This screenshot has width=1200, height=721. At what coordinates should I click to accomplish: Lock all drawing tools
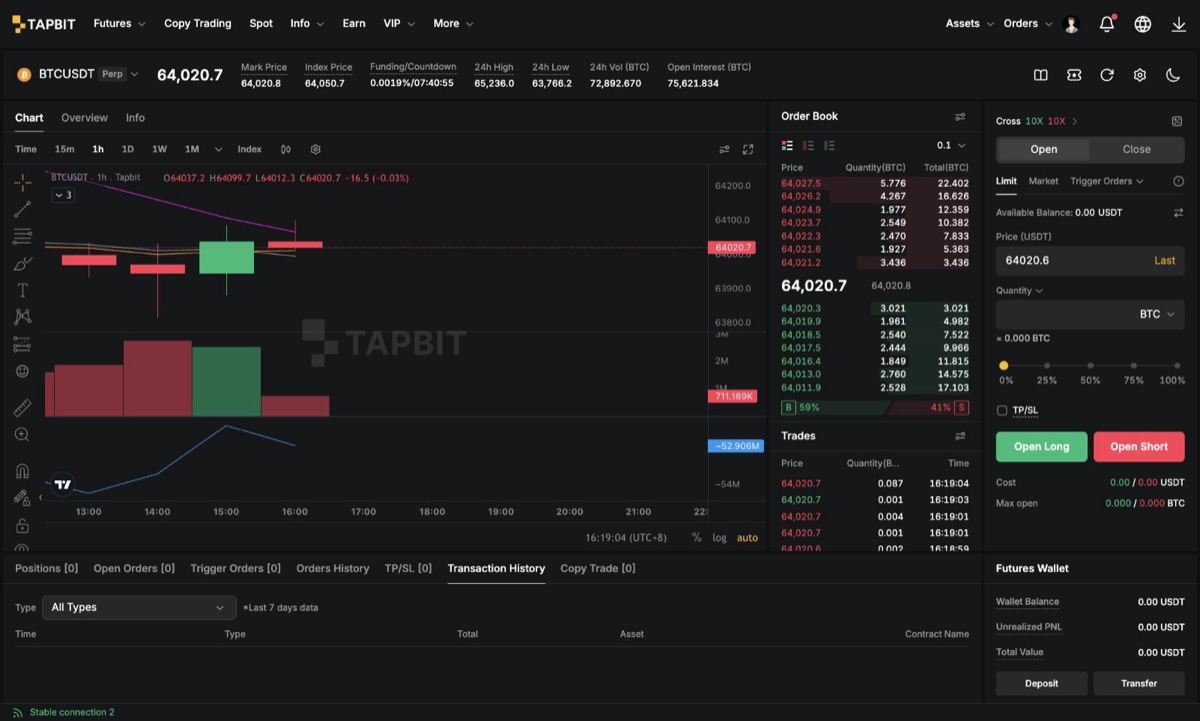click(22, 525)
